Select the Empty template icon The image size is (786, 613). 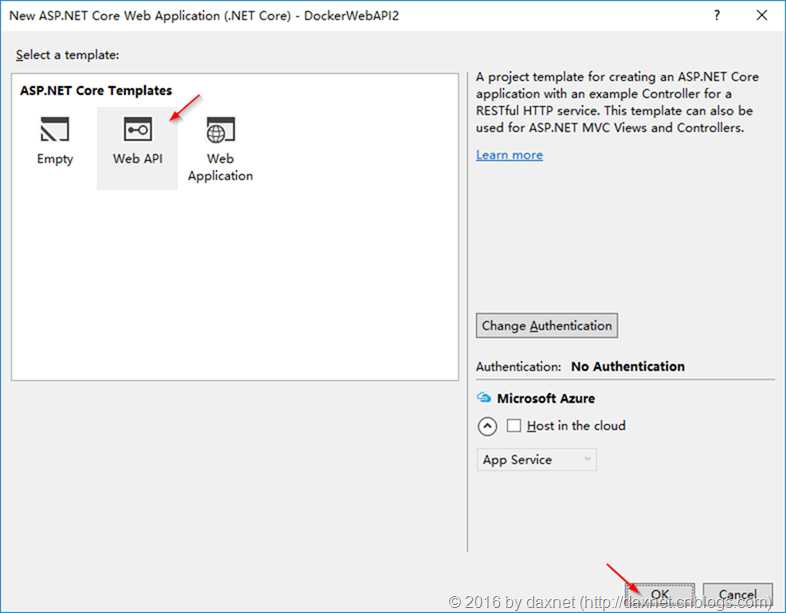(x=55, y=130)
